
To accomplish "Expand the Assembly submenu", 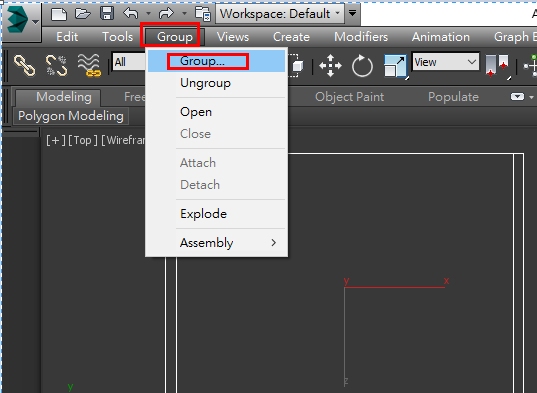I will coord(216,242).
